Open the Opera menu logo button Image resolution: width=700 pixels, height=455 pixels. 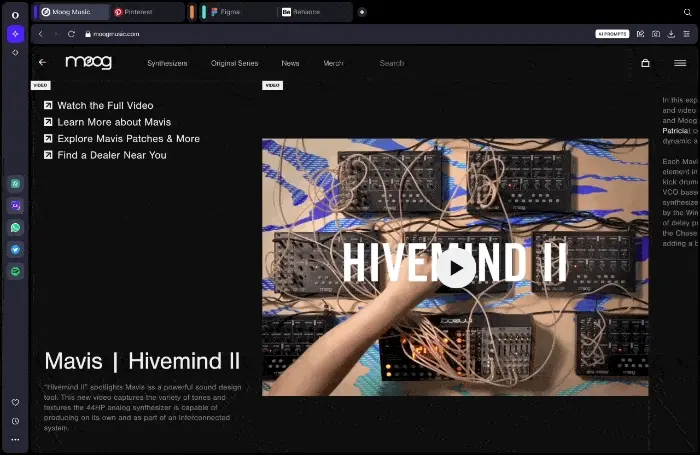pos(15,15)
